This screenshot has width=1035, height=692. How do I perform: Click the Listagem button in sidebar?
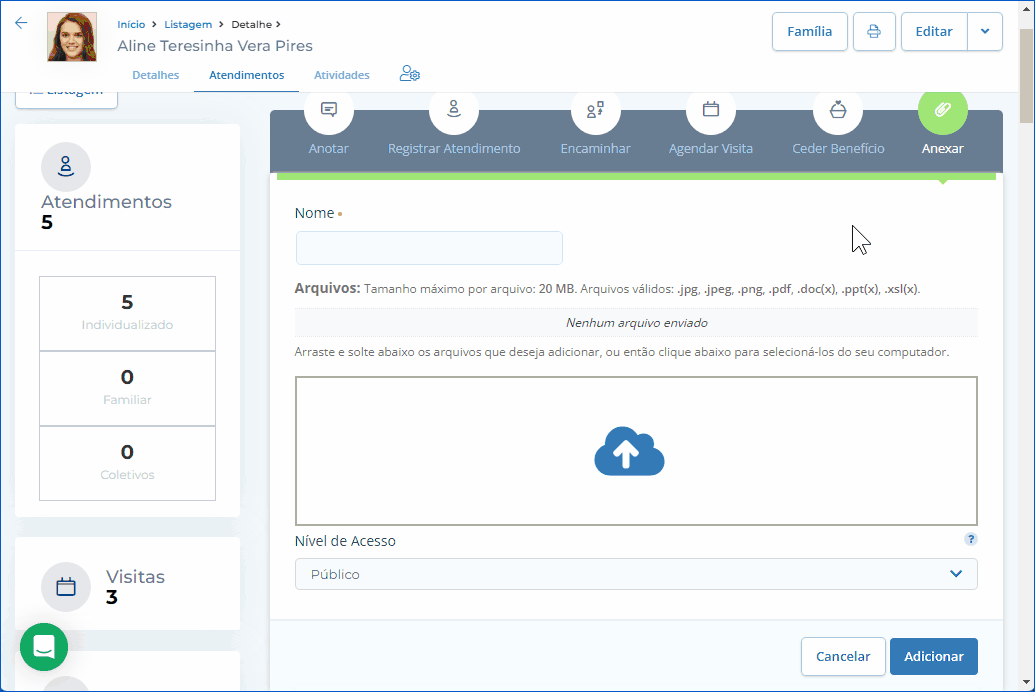(x=67, y=98)
